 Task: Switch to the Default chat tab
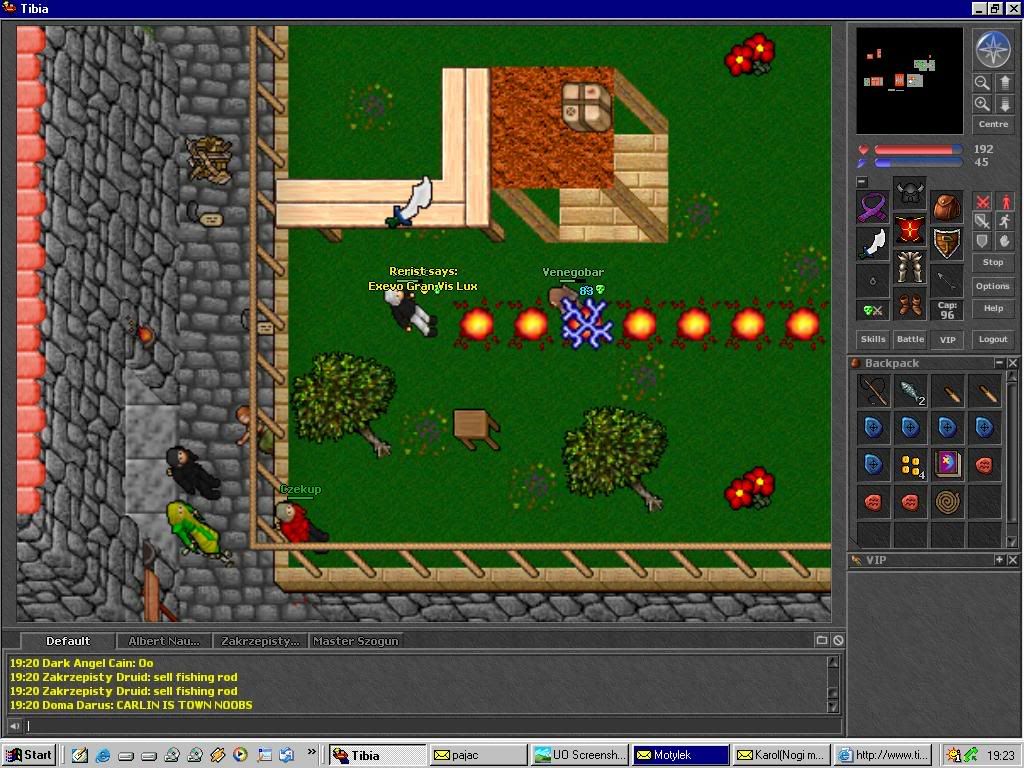pos(68,641)
